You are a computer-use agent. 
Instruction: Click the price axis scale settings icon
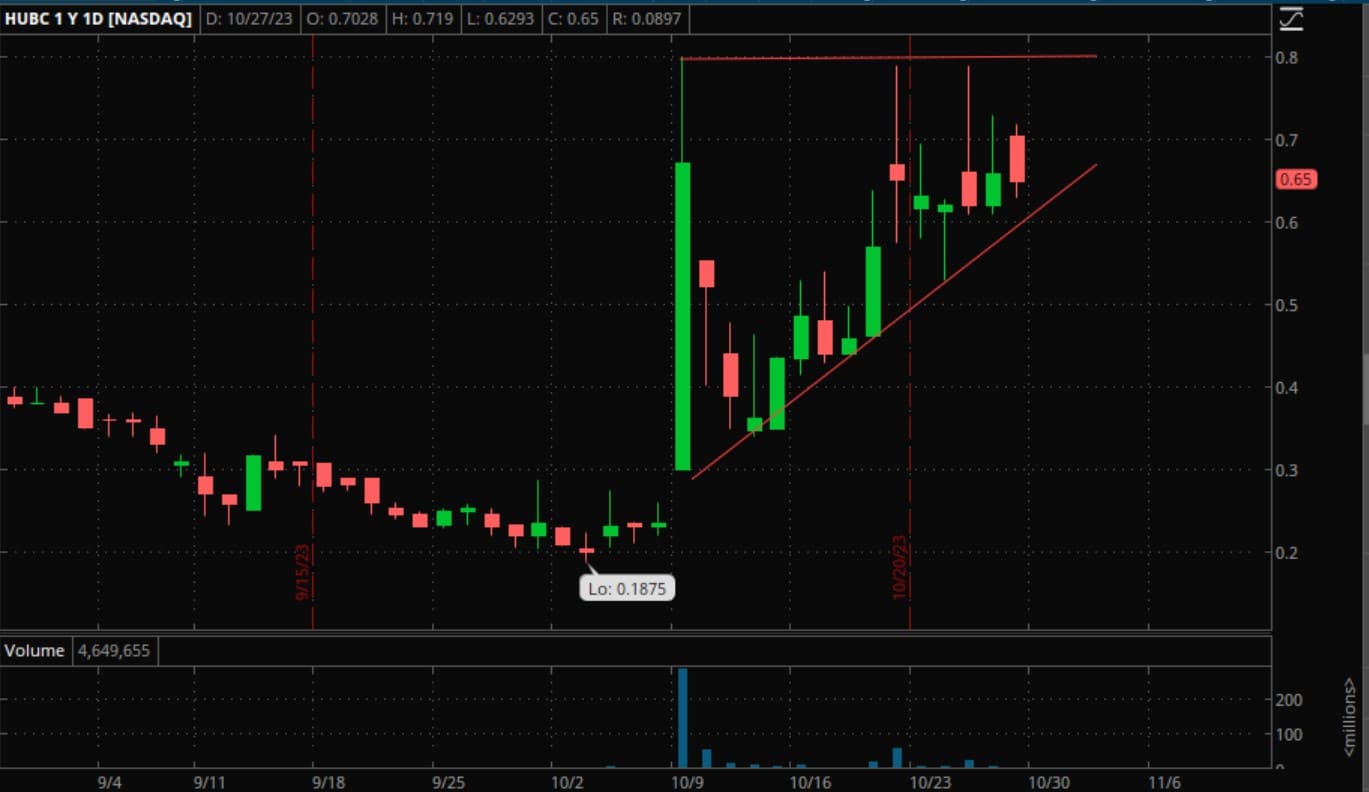click(x=1291, y=18)
